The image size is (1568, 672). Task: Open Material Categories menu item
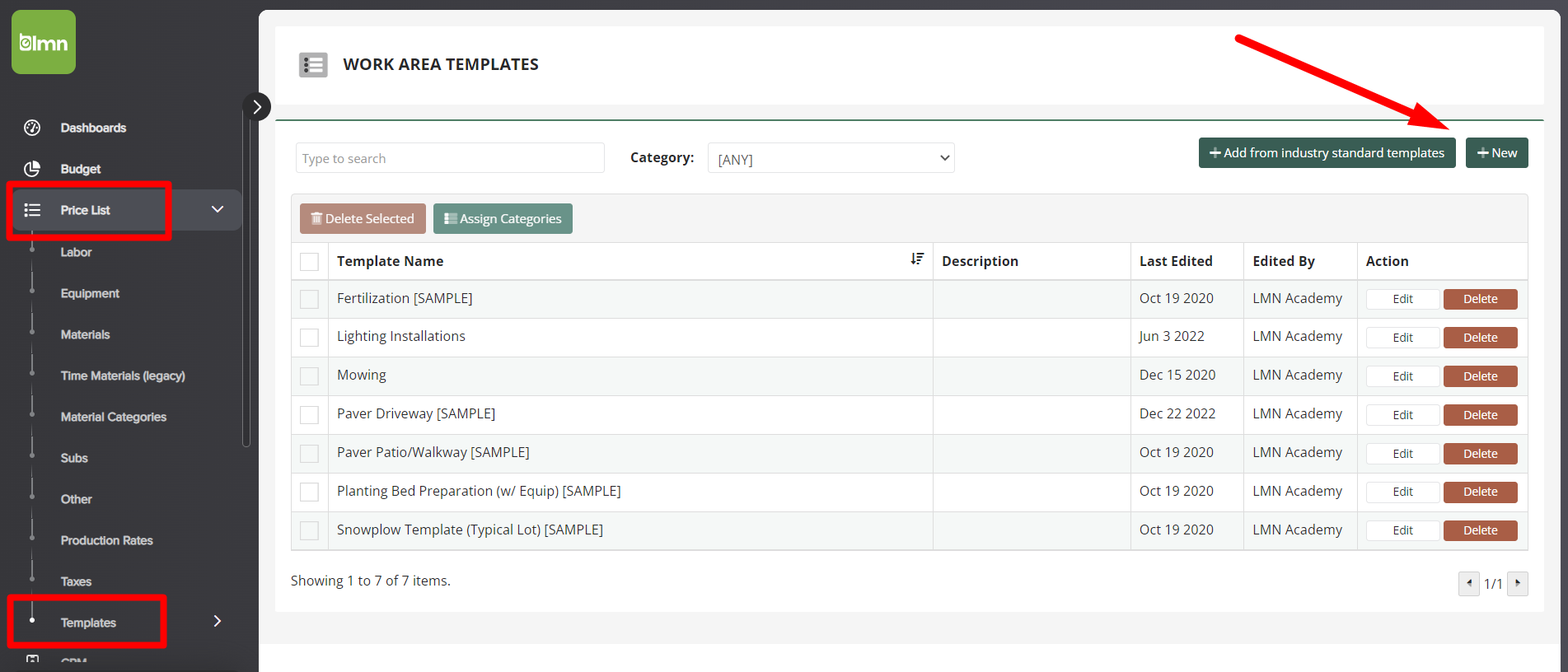(x=114, y=417)
